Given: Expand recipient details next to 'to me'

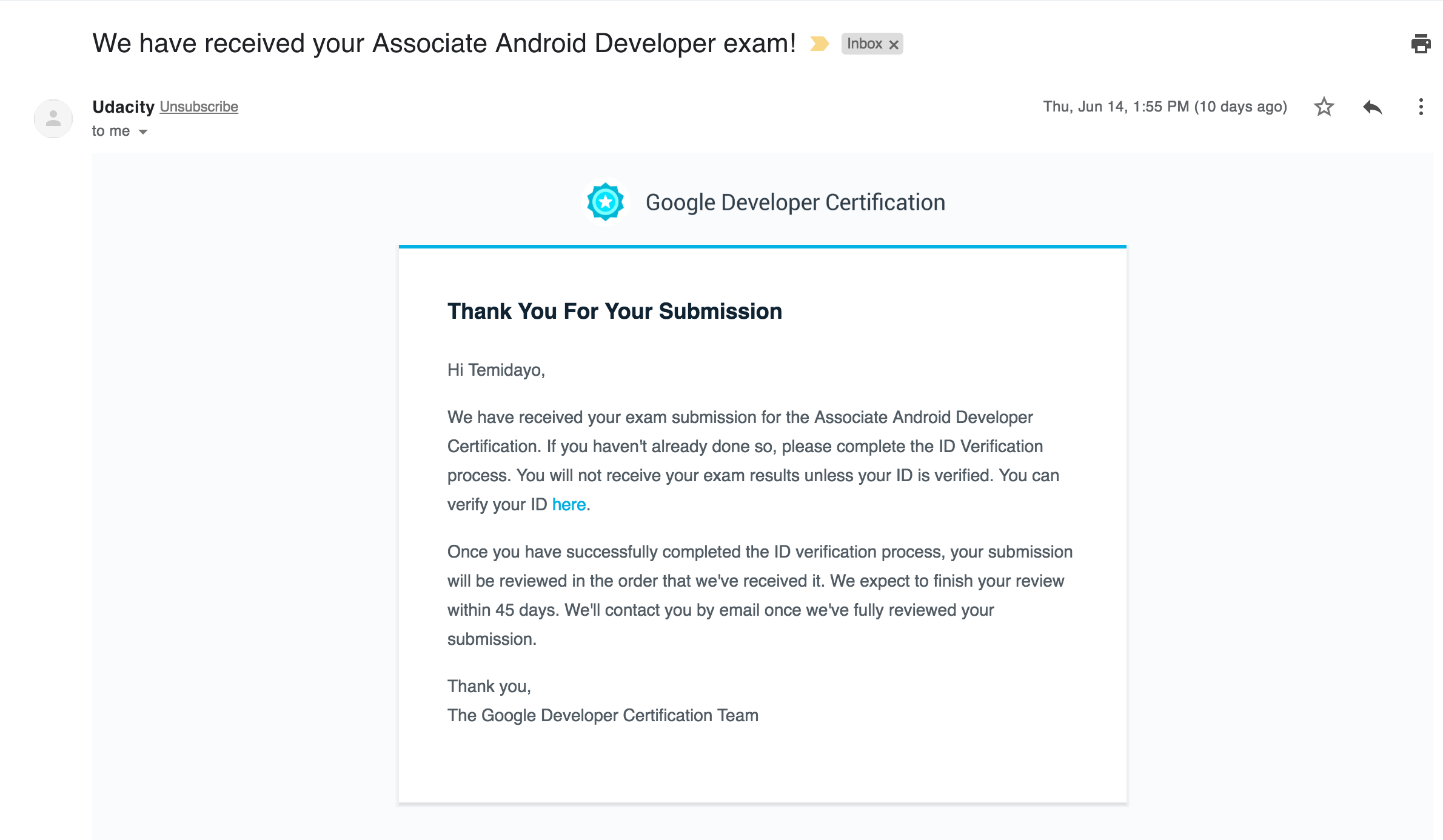Looking at the screenshot, I should (x=143, y=132).
